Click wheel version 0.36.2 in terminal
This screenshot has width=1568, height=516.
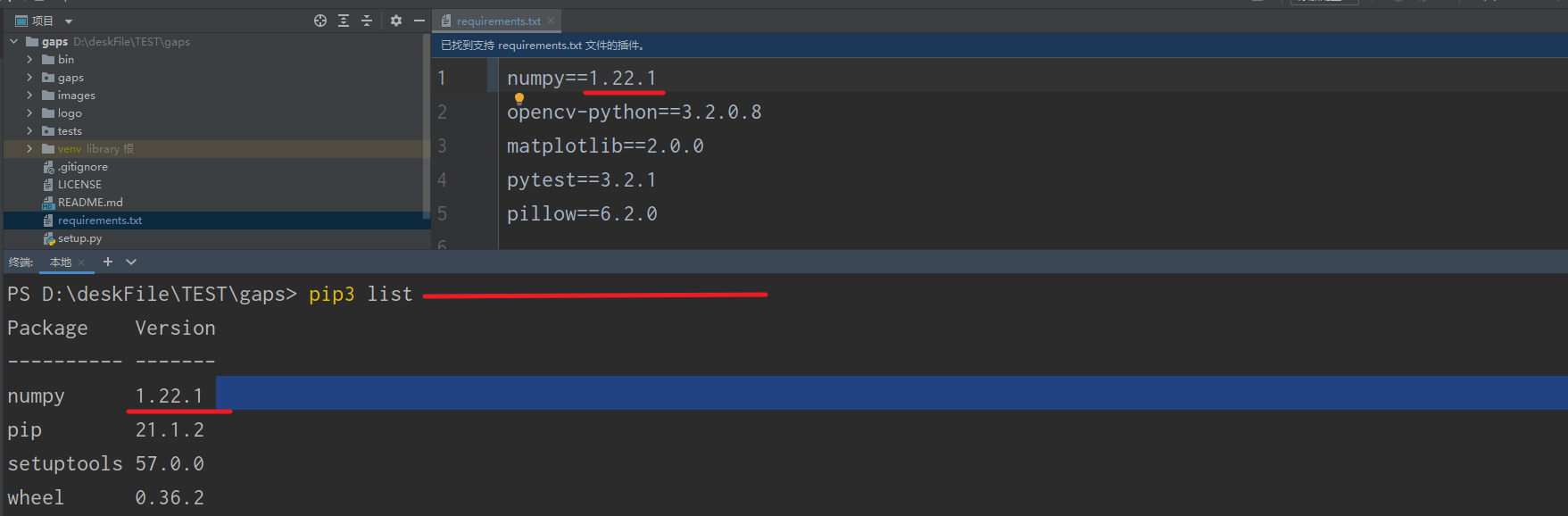pos(170,498)
